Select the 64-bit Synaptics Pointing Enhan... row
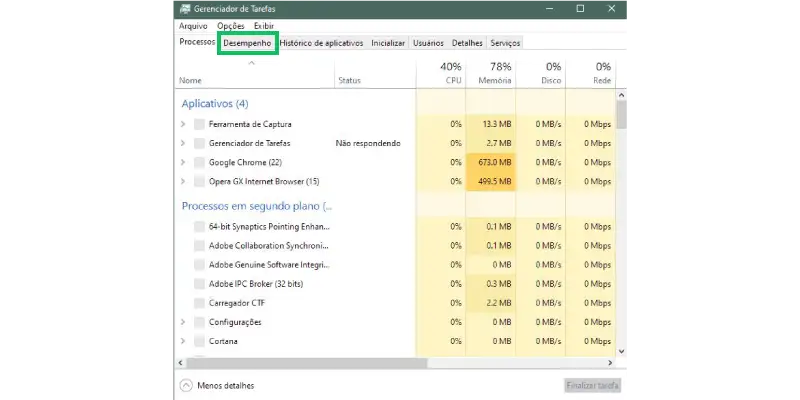 point(268,227)
